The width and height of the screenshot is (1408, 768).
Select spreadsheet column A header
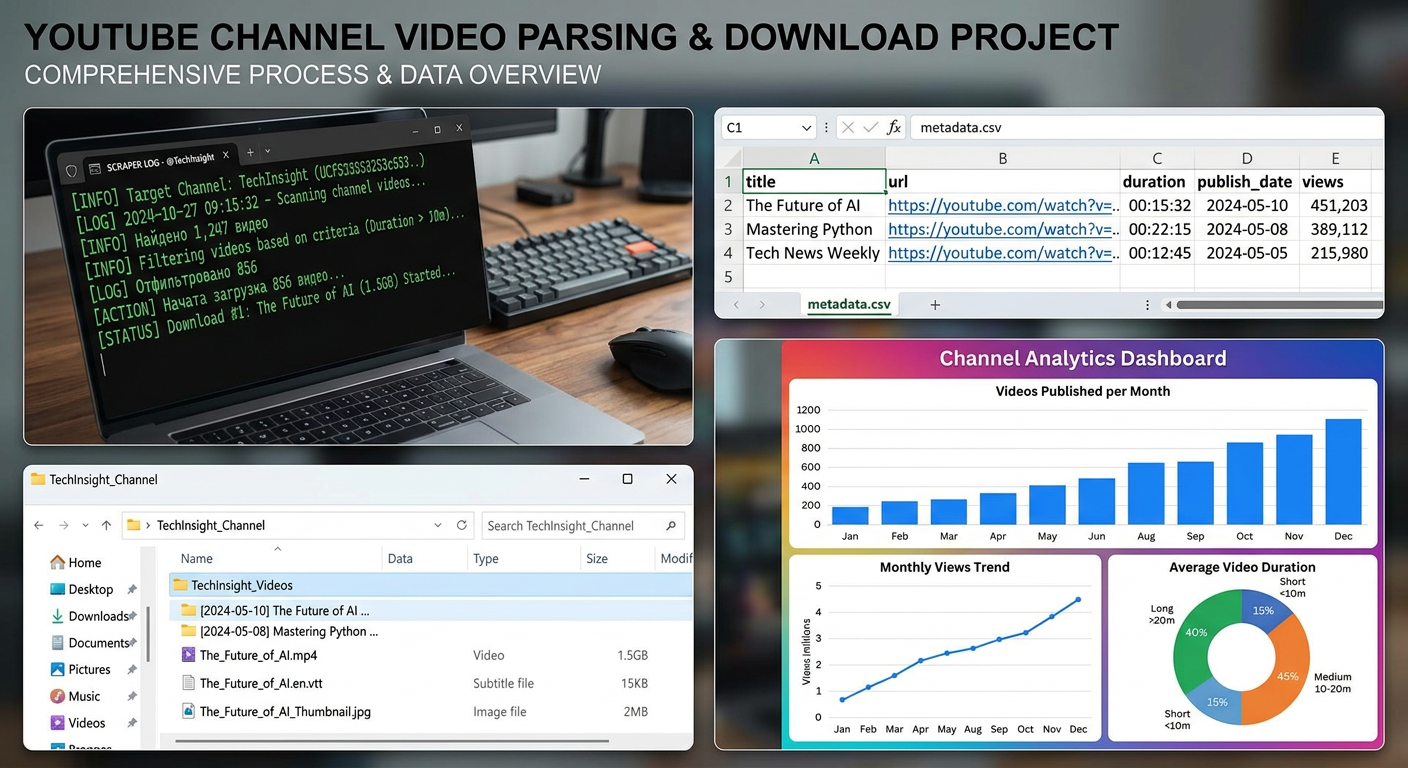click(814, 158)
